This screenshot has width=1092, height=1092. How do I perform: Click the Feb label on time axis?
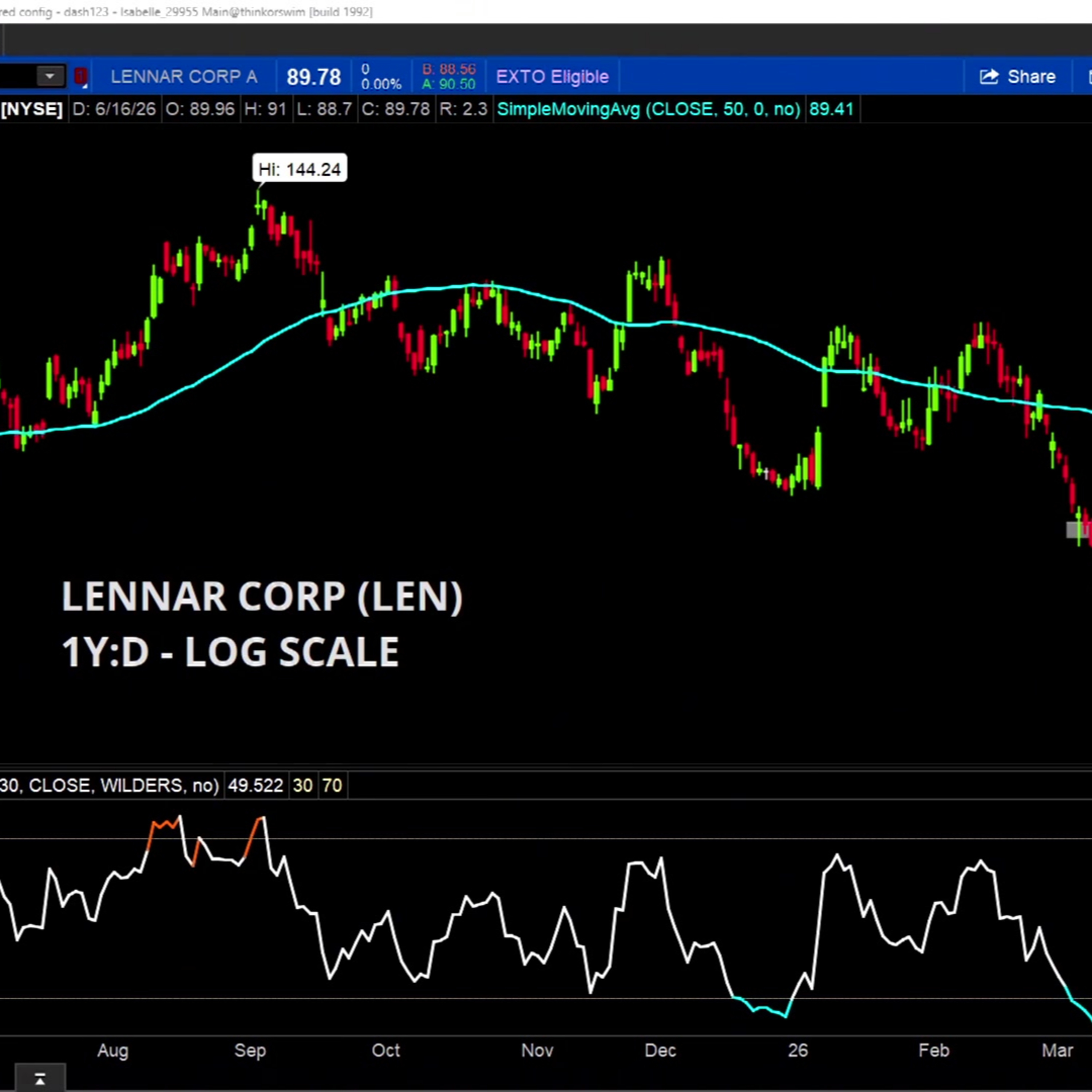934,1050
